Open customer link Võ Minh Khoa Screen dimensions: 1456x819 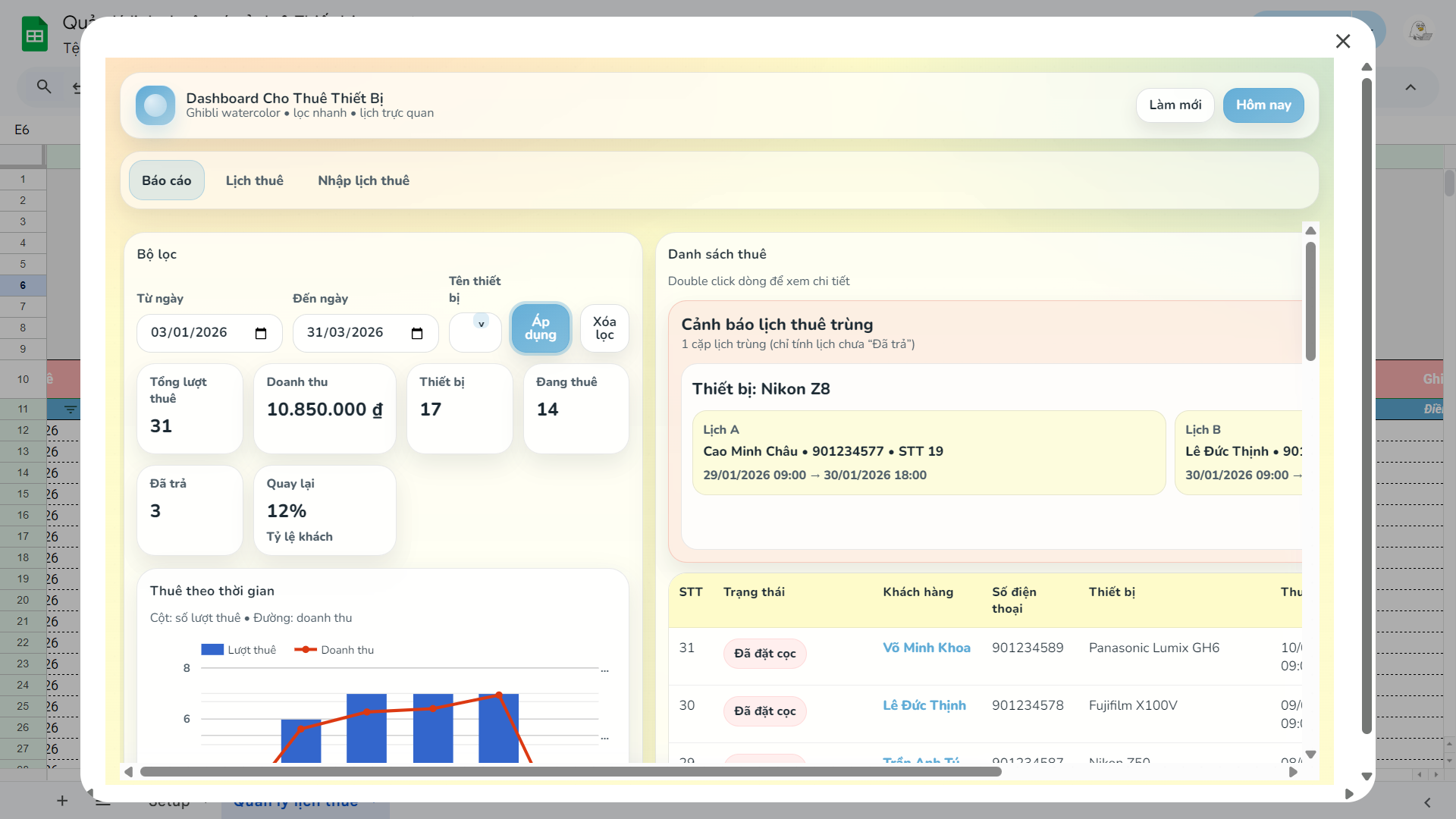tap(926, 648)
